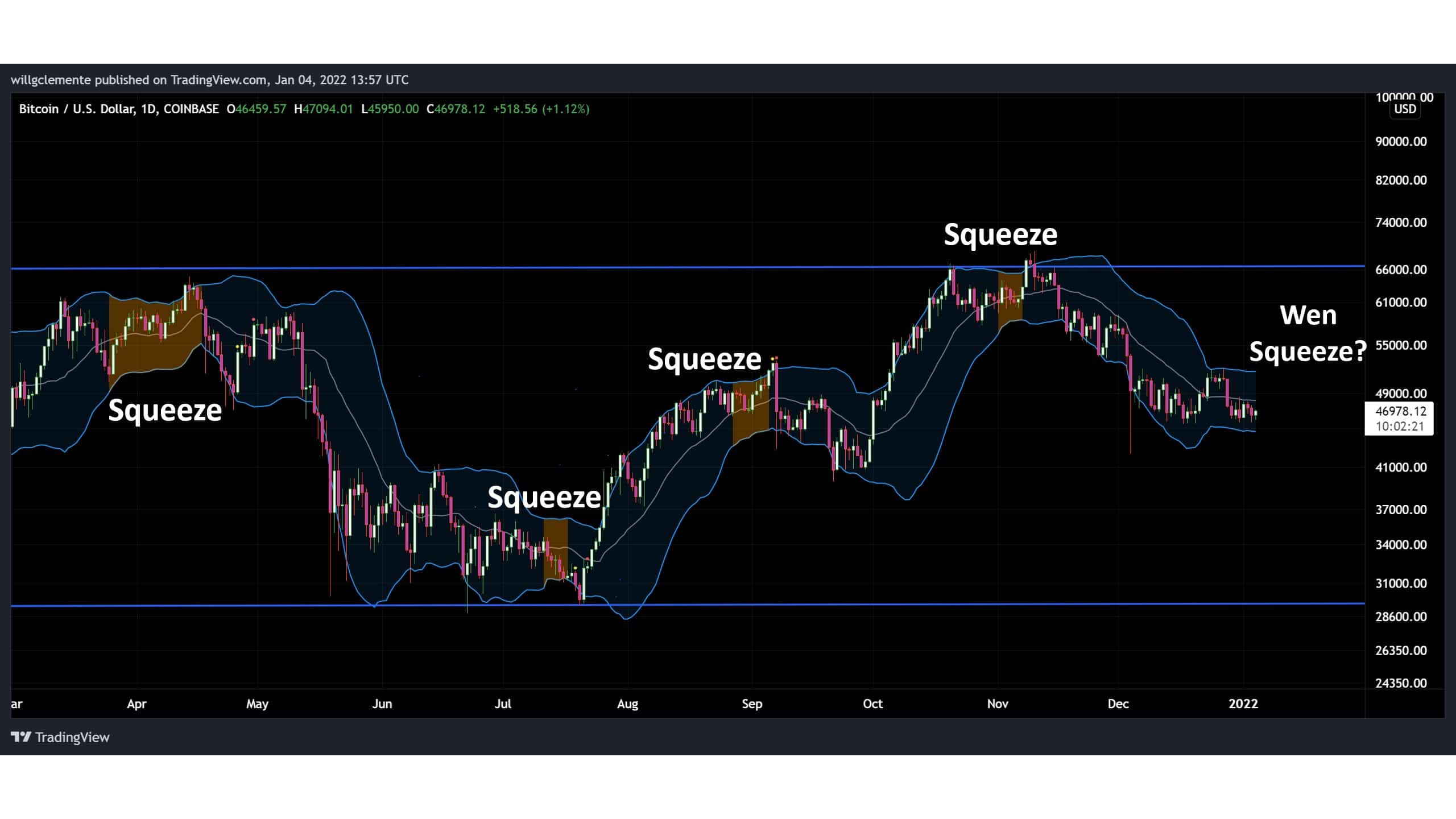Click the 2022 label on time axis
Image resolution: width=1456 pixels, height=819 pixels.
pos(1243,704)
